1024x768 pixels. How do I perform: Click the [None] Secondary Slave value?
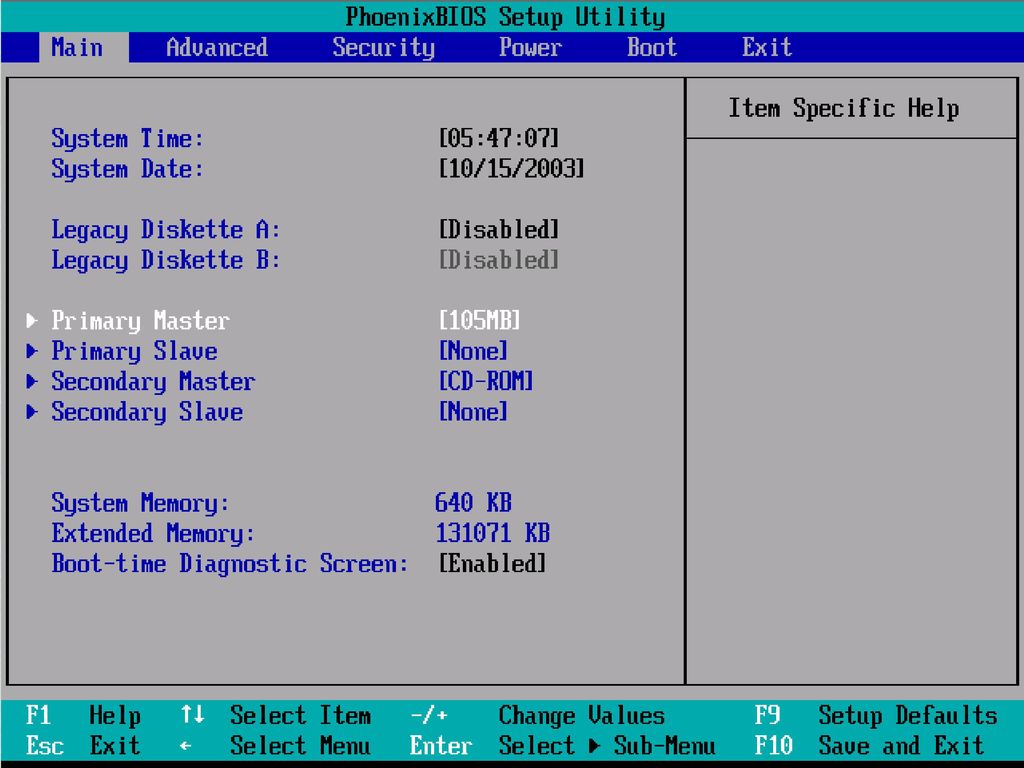473,411
